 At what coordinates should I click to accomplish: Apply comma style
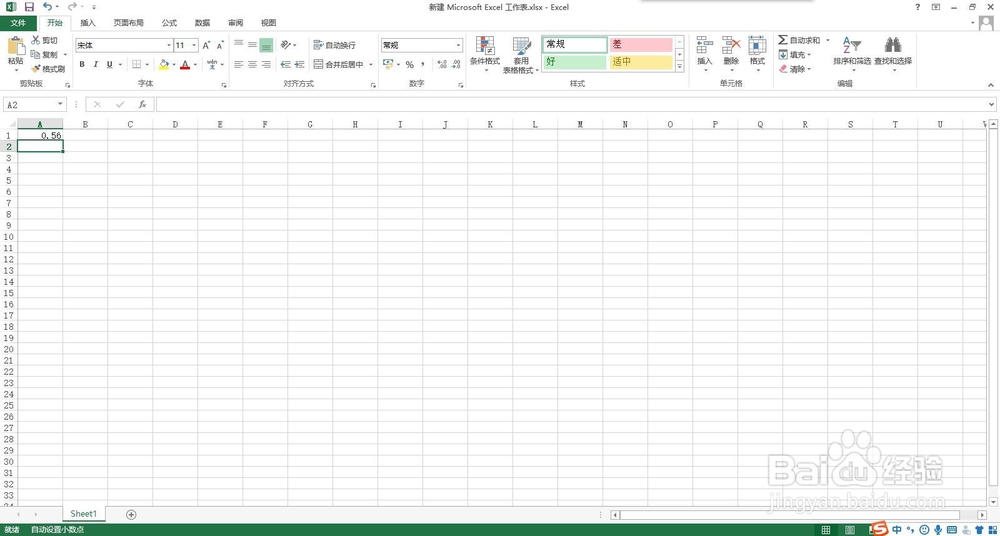[422, 64]
